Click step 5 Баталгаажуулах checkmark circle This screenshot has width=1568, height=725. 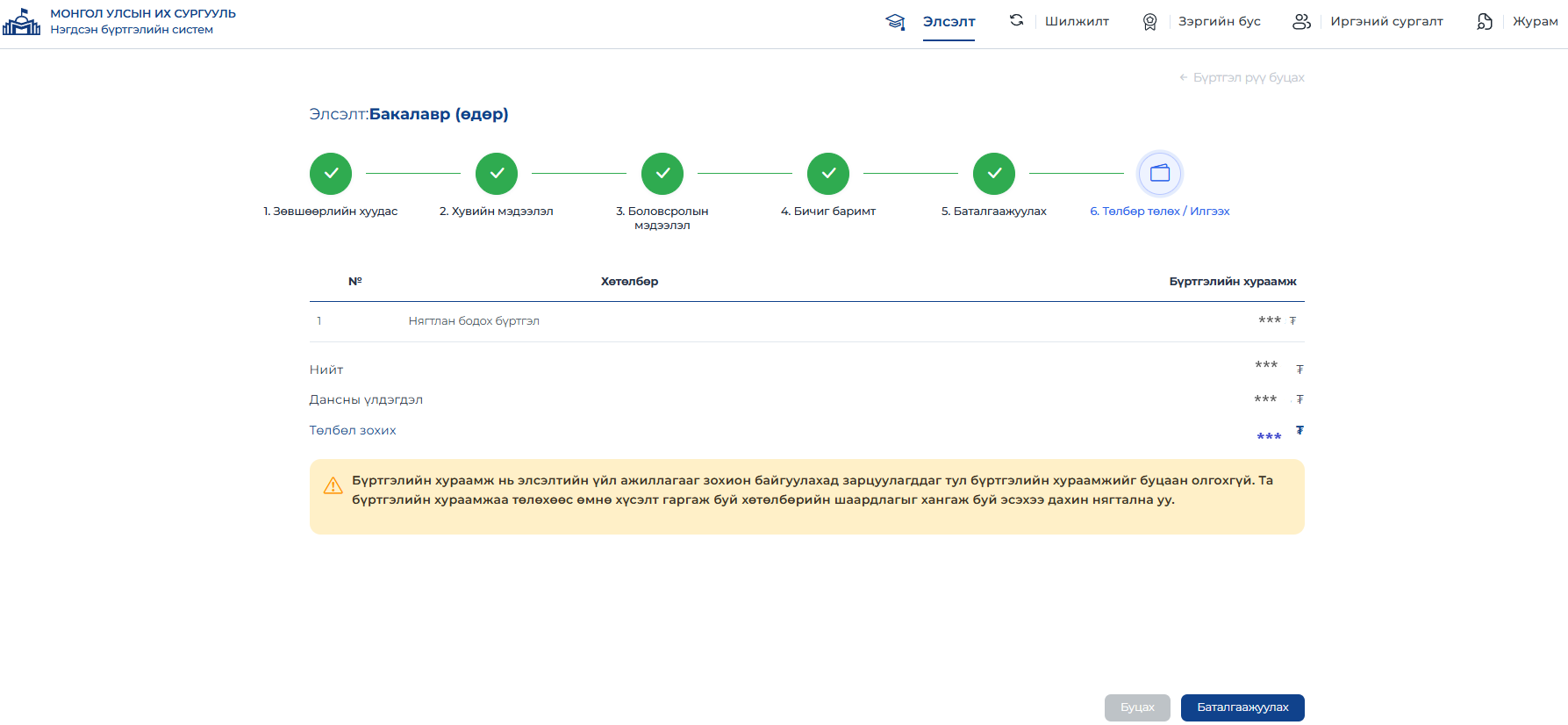pyautogui.click(x=994, y=174)
